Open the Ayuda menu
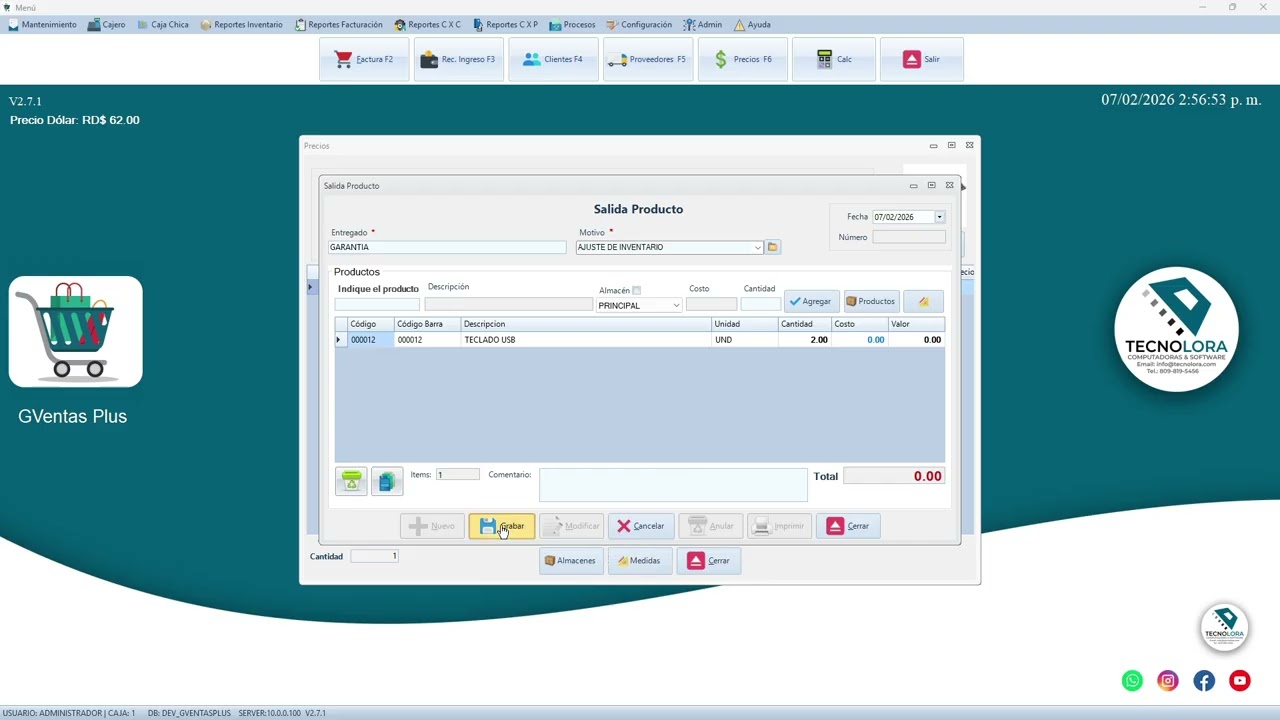 coord(752,24)
